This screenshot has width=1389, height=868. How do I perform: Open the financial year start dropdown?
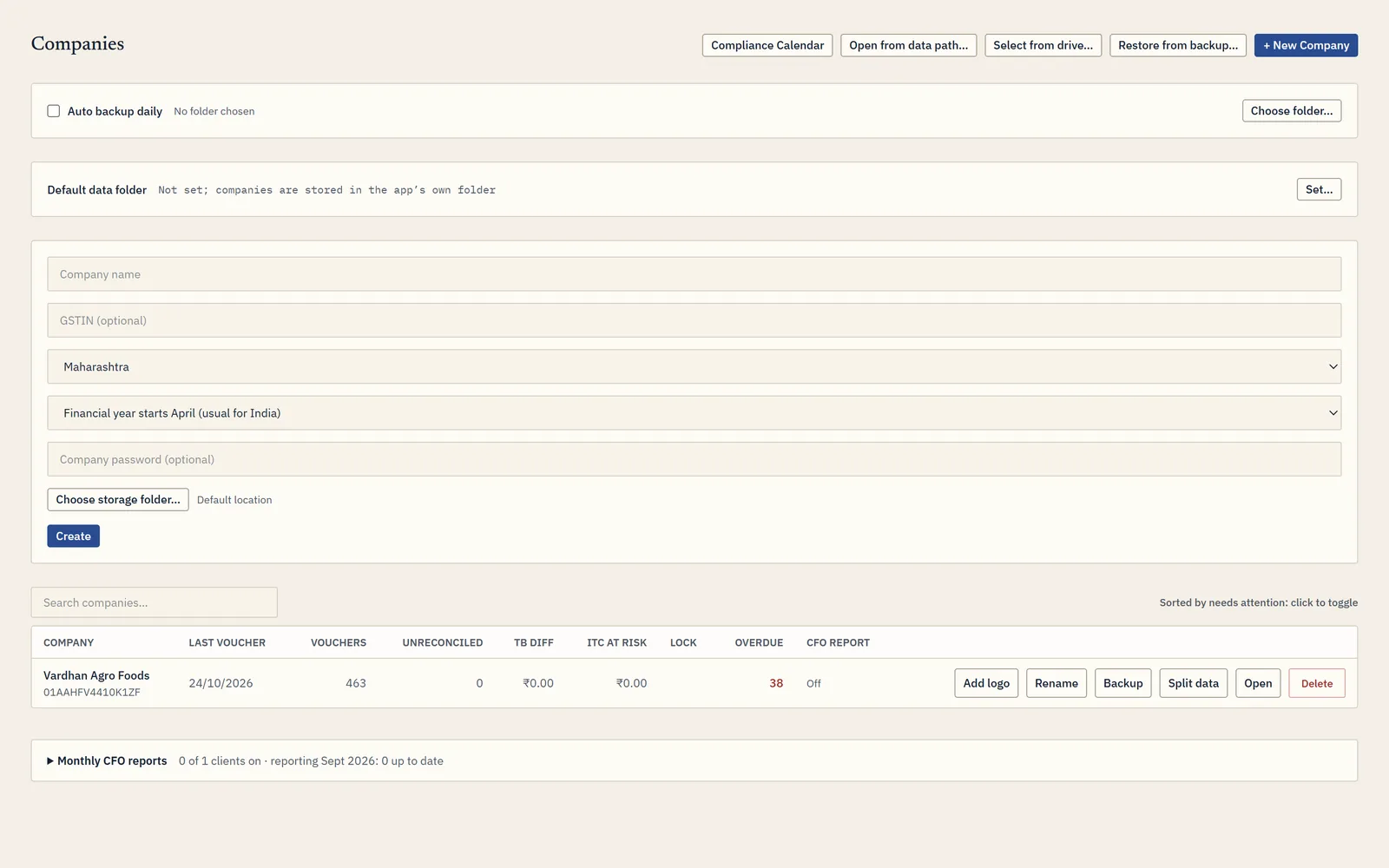coord(694,413)
